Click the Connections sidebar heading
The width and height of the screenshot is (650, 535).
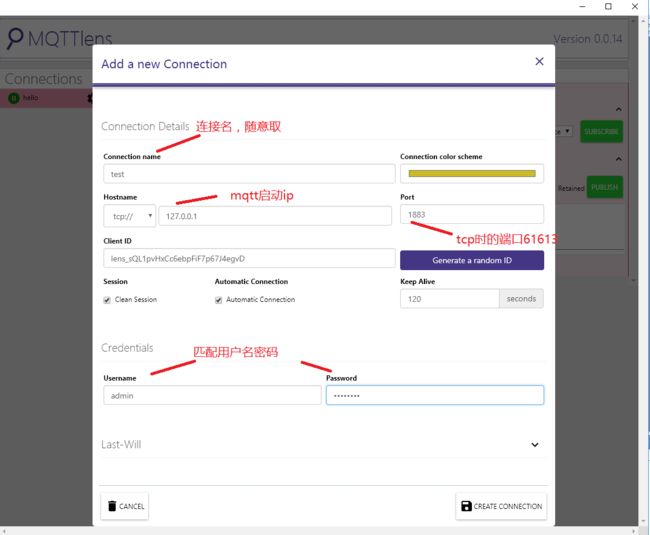(x=43, y=79)
